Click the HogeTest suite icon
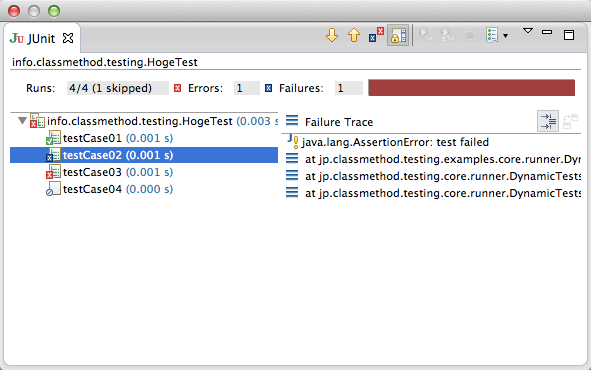 [37, 121]
